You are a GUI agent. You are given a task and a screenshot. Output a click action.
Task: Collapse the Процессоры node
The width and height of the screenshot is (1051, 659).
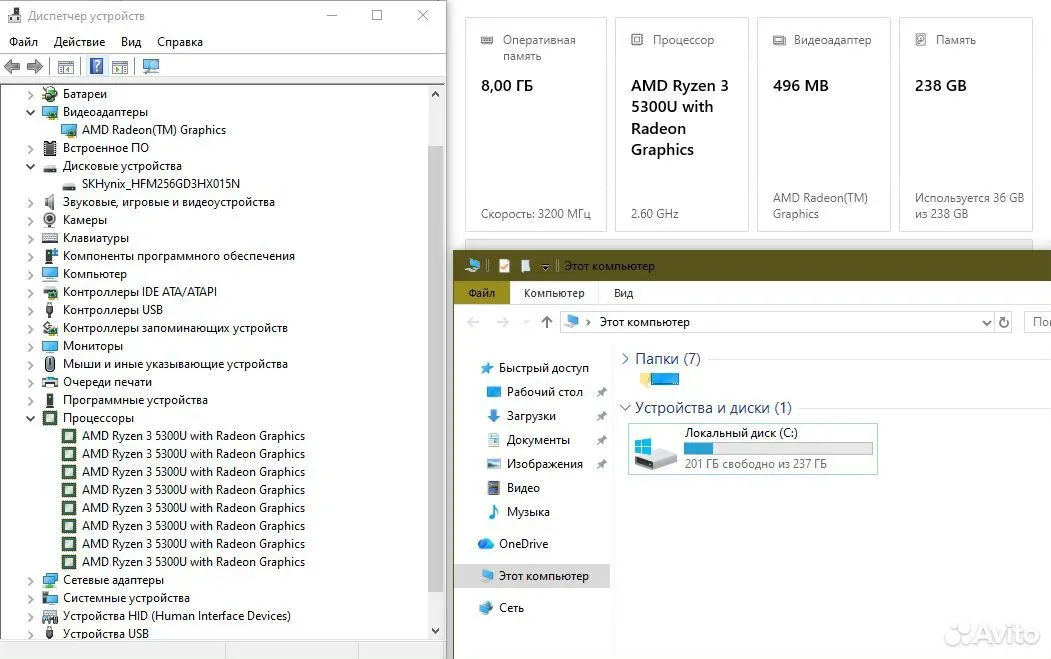(x=30, y=418)
